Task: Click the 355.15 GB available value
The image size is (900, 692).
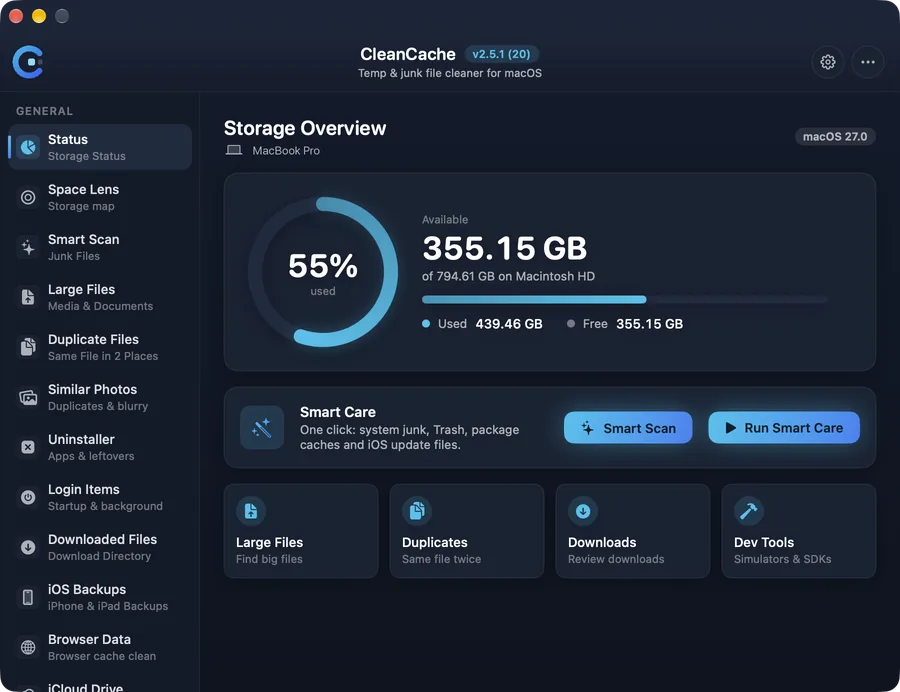Action: 505,248
